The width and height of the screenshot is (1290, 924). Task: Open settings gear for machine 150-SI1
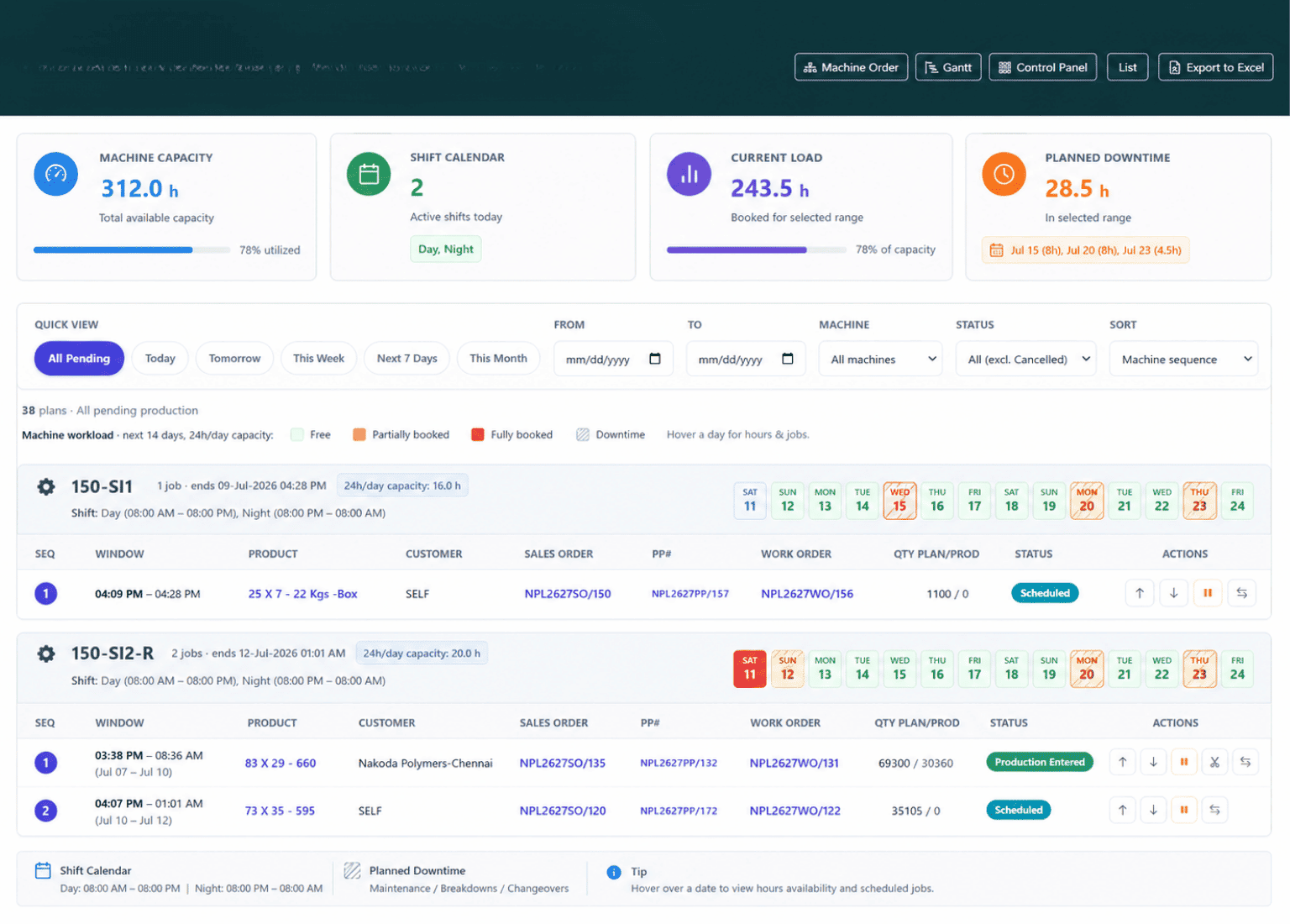[46, 486]
